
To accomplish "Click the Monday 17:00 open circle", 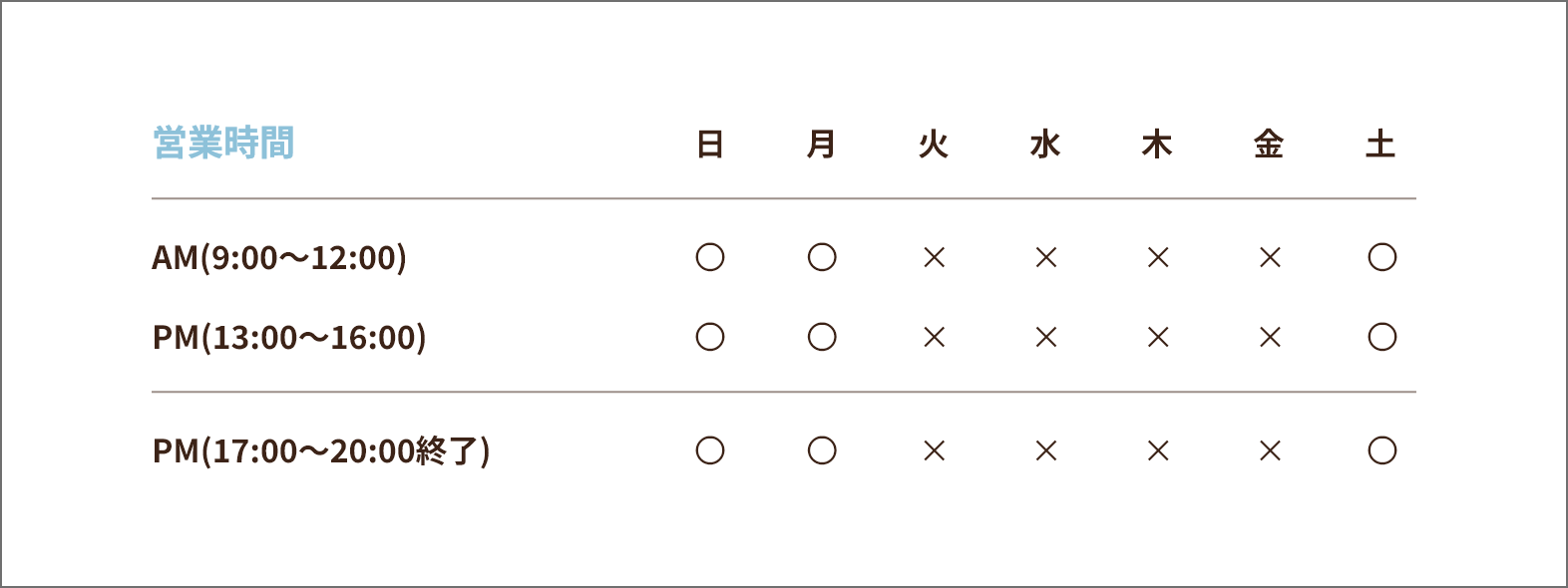I will pos(822,451).
